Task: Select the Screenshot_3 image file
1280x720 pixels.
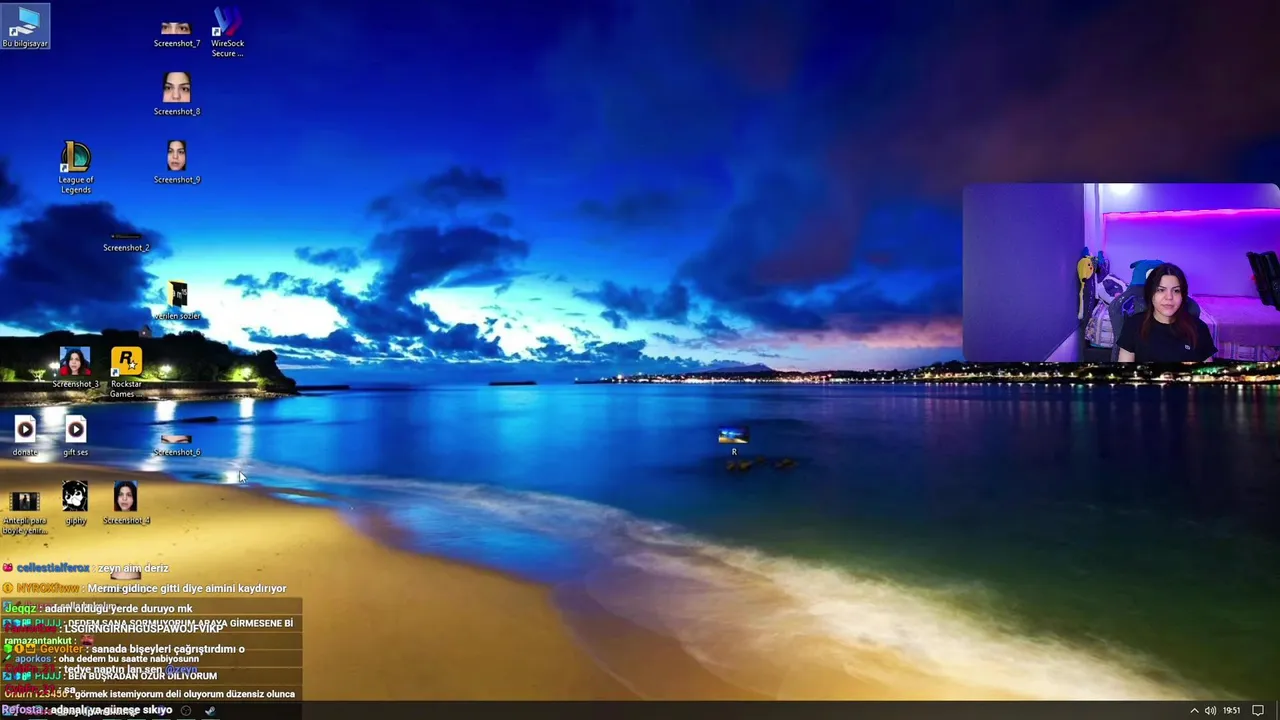Action: pos(75,368)
